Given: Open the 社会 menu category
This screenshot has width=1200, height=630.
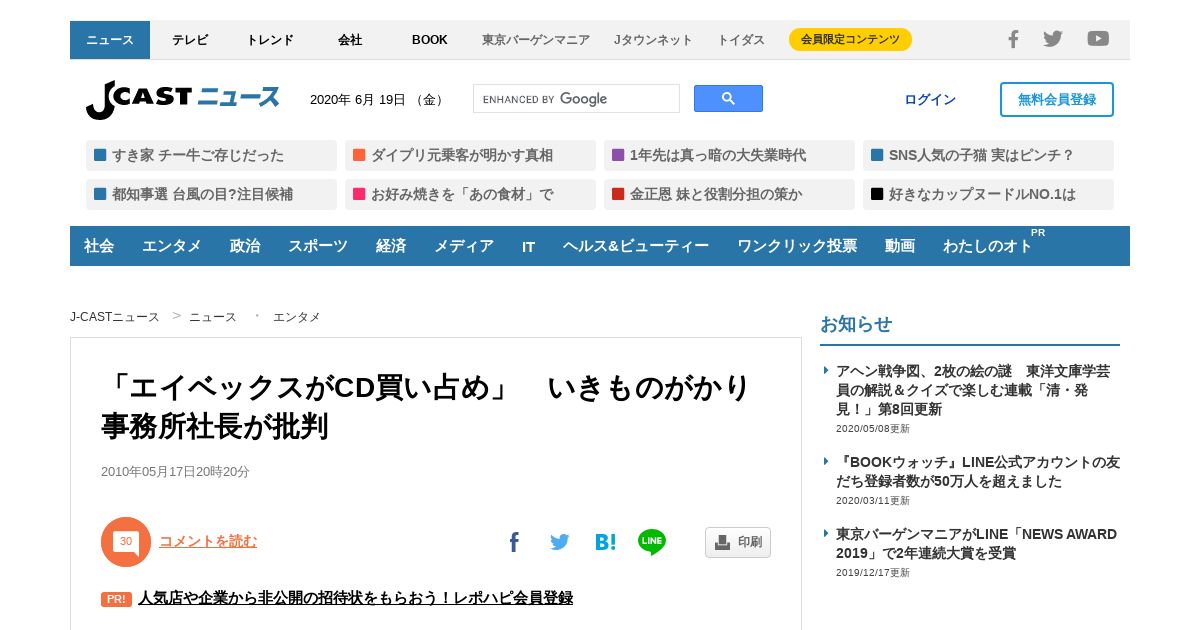Looking at the screenshot, I should (x=99, y=246).
